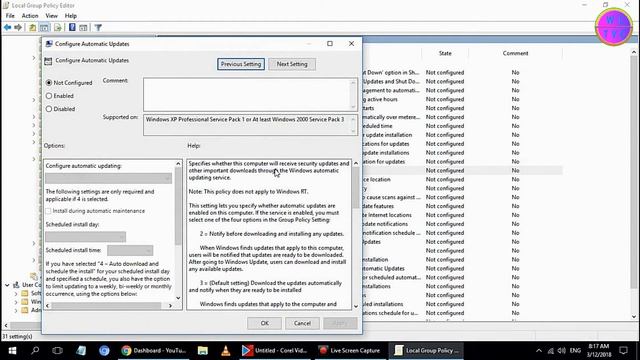The image size is (640, 360).
Task: Click the OK button
Action: (x=264, y=323)
